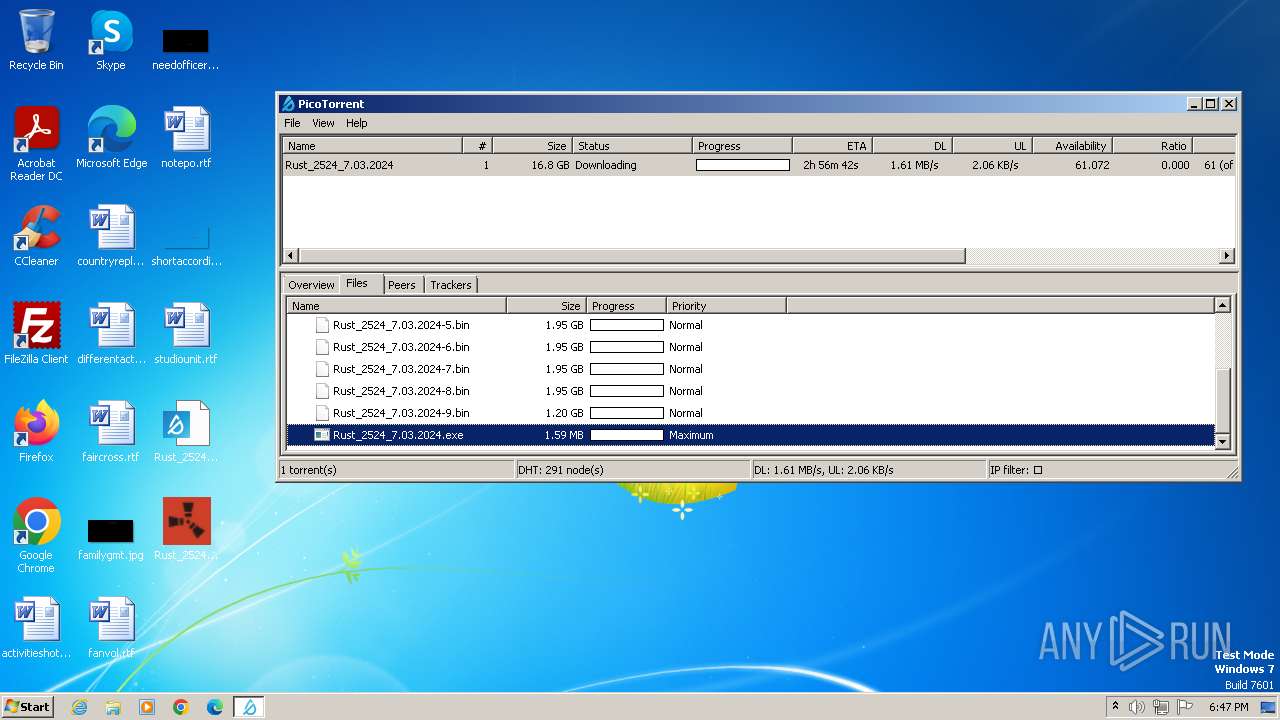Open countryrepl rtf file icon
Image resolution: width=1280 pixels, height=720 pixels.
pyautogui.click(x=111, y=236)
